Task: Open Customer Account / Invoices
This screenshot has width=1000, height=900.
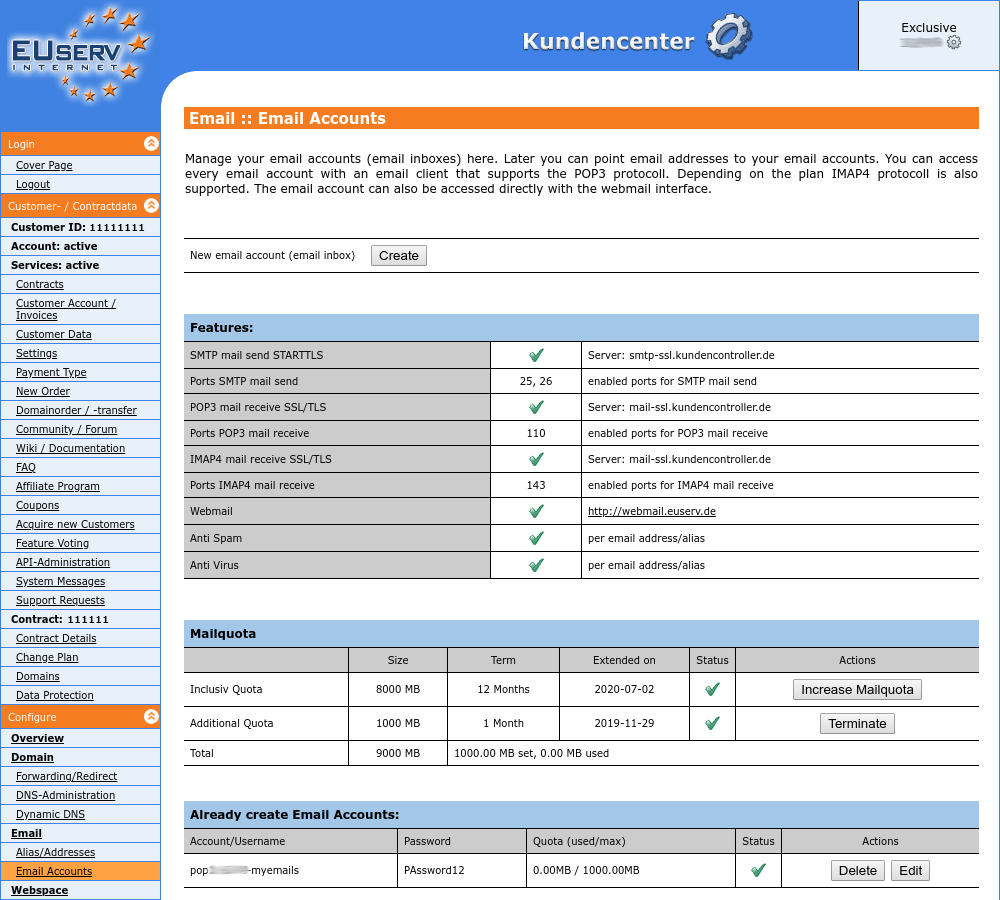Action: pos(66,309)
